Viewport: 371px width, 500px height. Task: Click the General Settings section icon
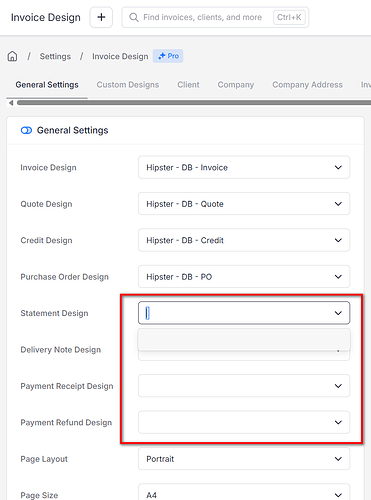coord(26,130)
